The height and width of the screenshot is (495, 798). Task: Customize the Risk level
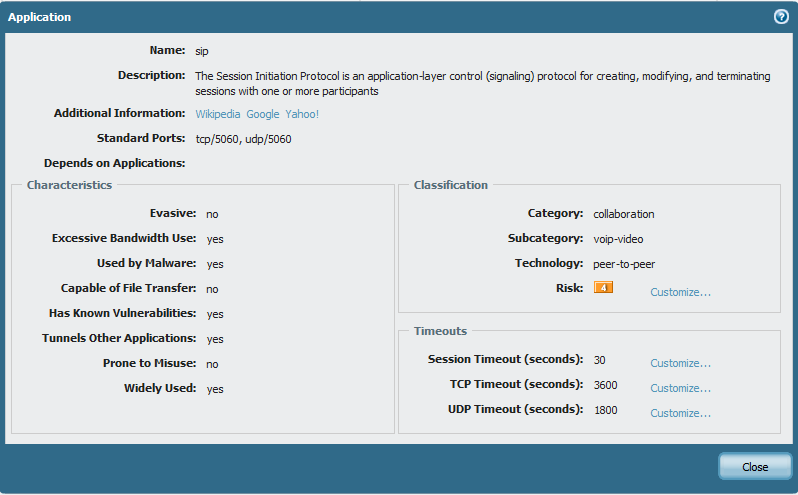click(680, 292)
